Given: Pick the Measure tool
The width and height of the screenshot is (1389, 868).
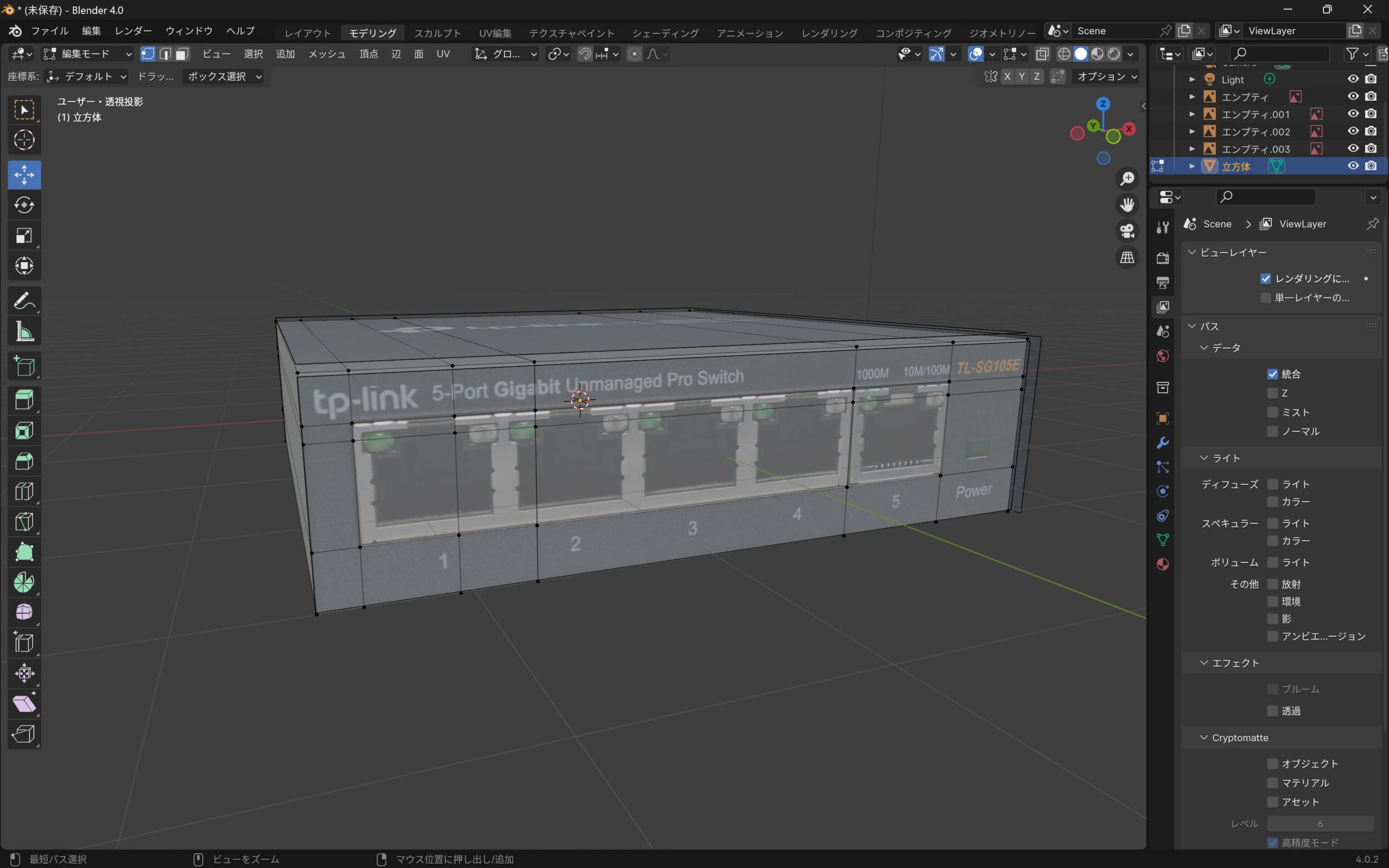Looking at the screenshot, I should pos(24,331).
